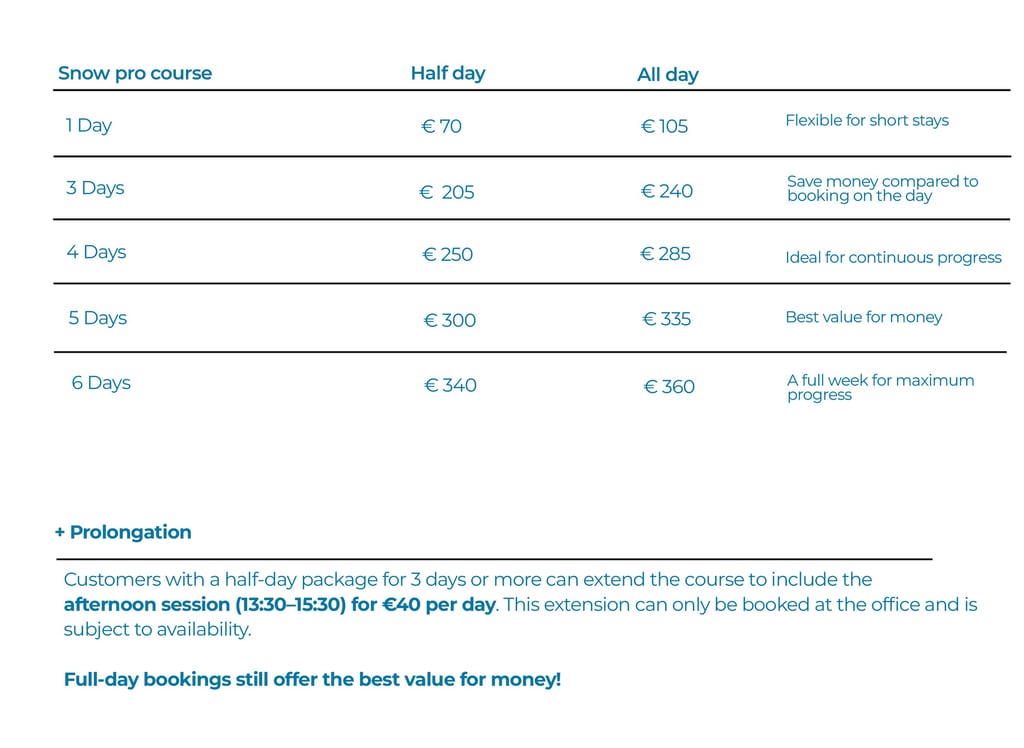Click the € 240 all-day price
1024x748 pixels.
click(666, 191)
